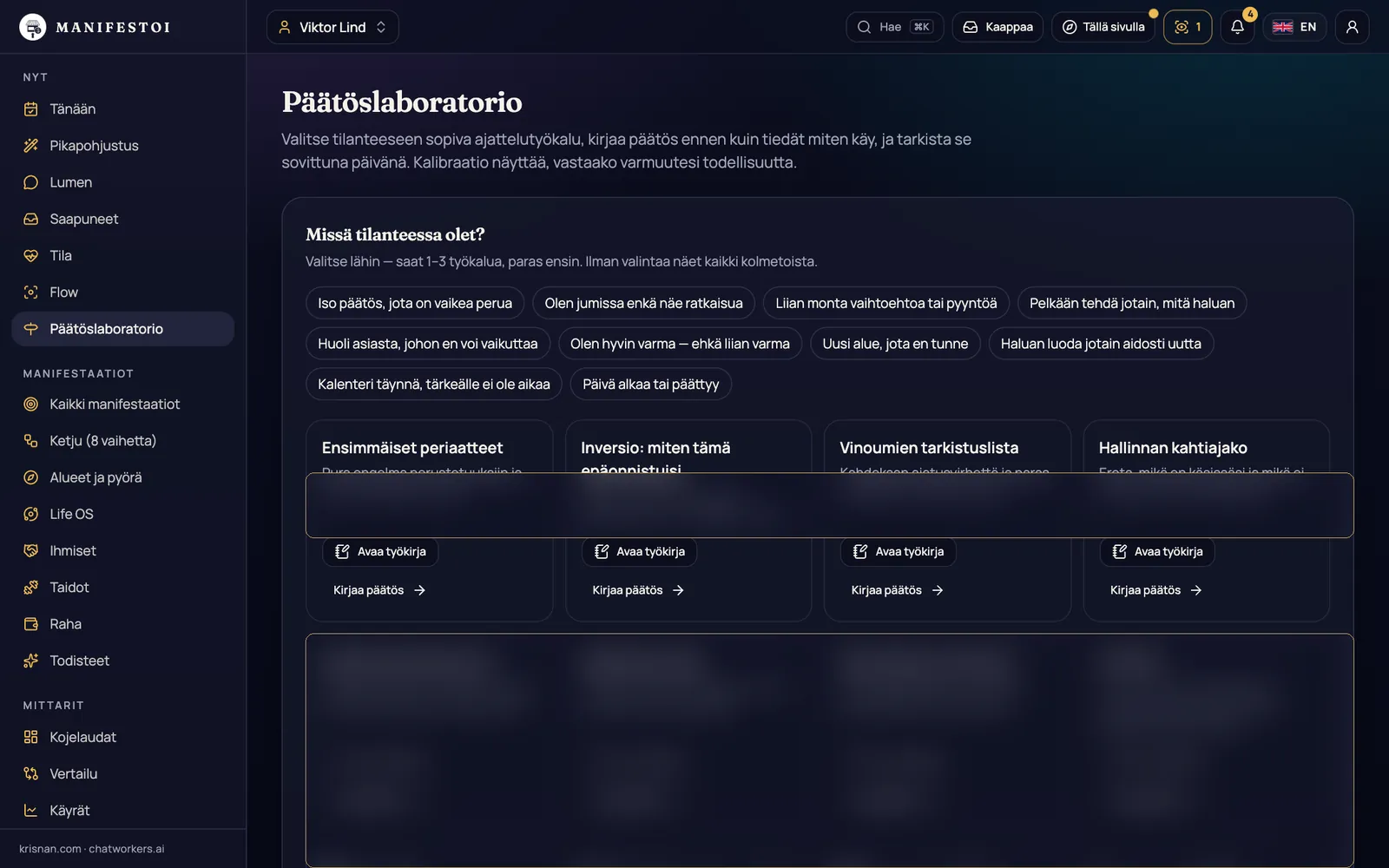1389x868 pixels.
Task: Open the EN language selector
Action: click(x=1294, y=27)
